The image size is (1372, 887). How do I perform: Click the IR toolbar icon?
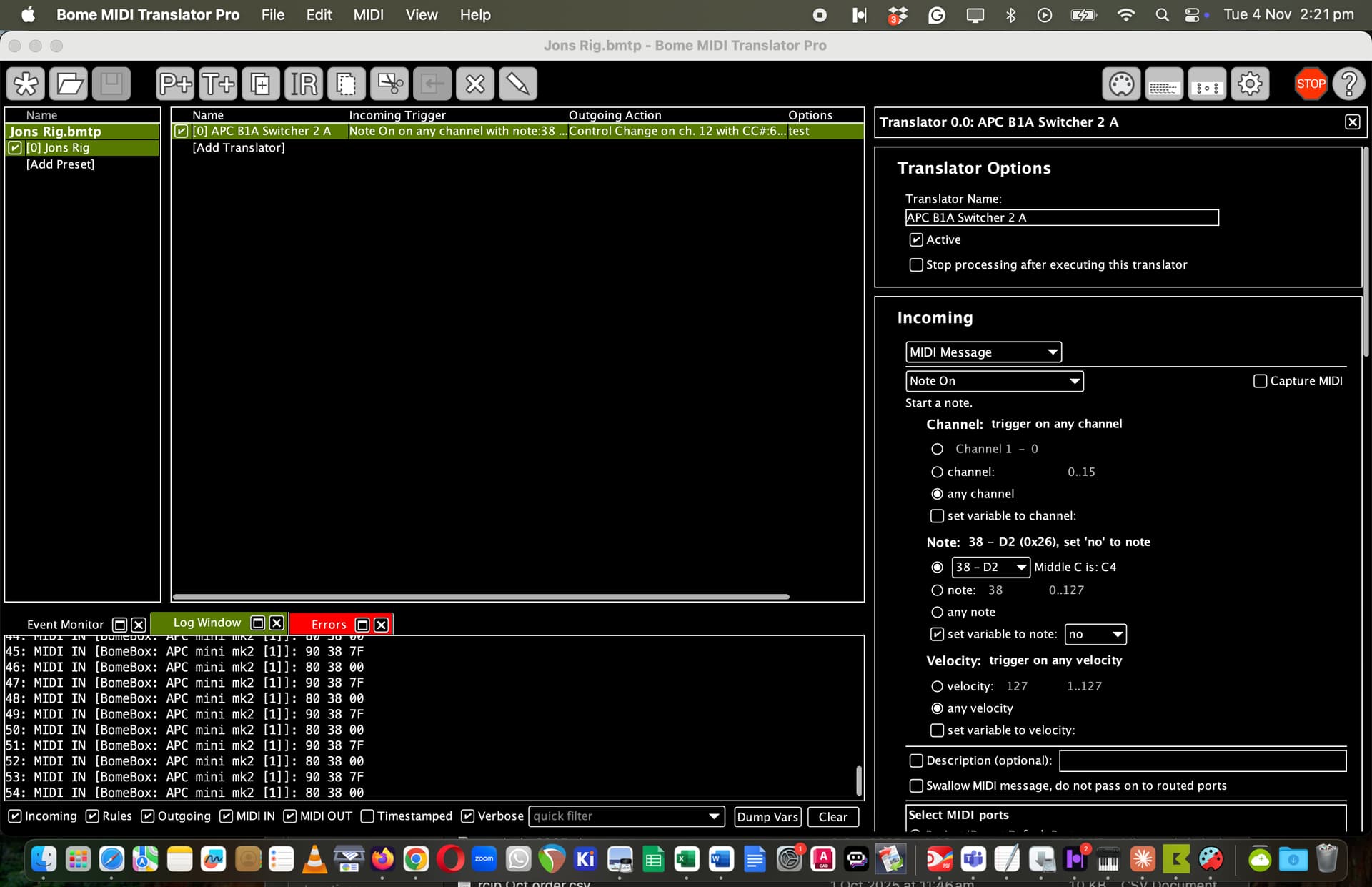[x=304, y=84]
